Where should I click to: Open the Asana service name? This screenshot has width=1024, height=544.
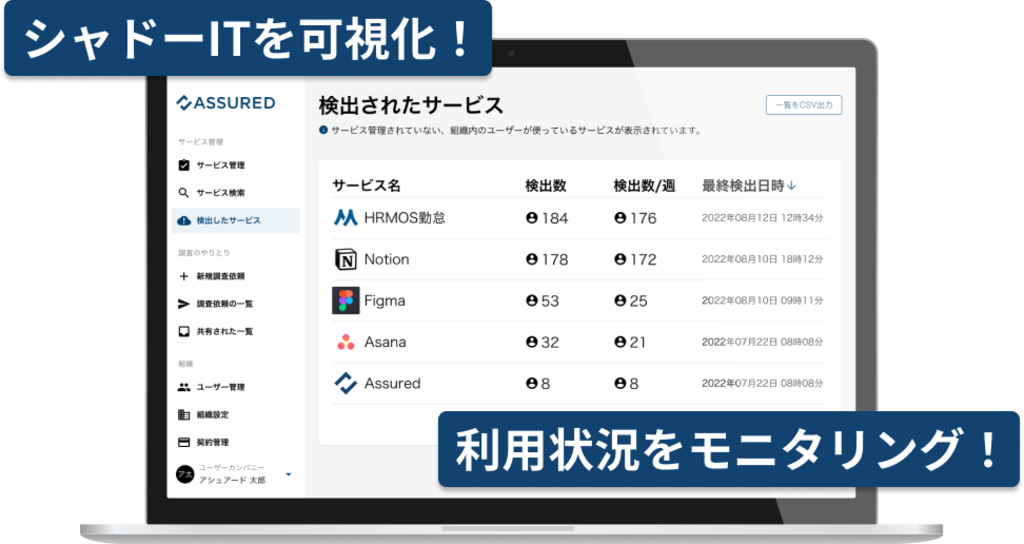click(x=385, y=342)
